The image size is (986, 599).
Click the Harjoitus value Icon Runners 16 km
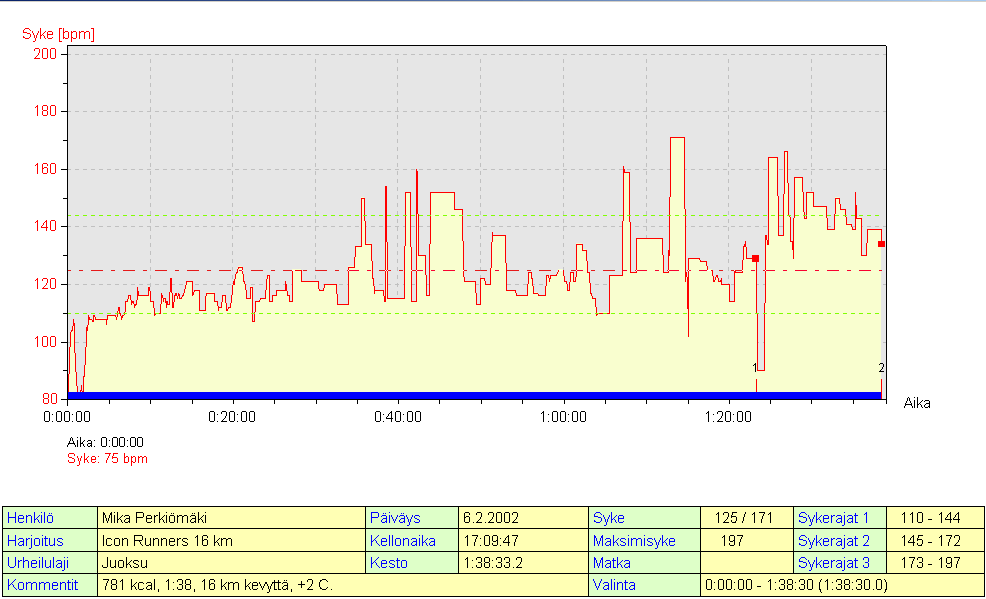232,541
